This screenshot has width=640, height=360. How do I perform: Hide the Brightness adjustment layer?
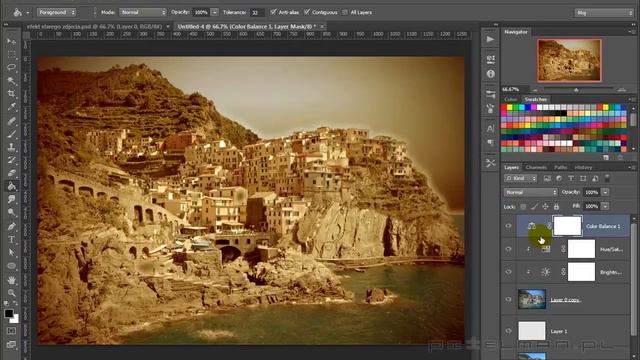point(508,272)
